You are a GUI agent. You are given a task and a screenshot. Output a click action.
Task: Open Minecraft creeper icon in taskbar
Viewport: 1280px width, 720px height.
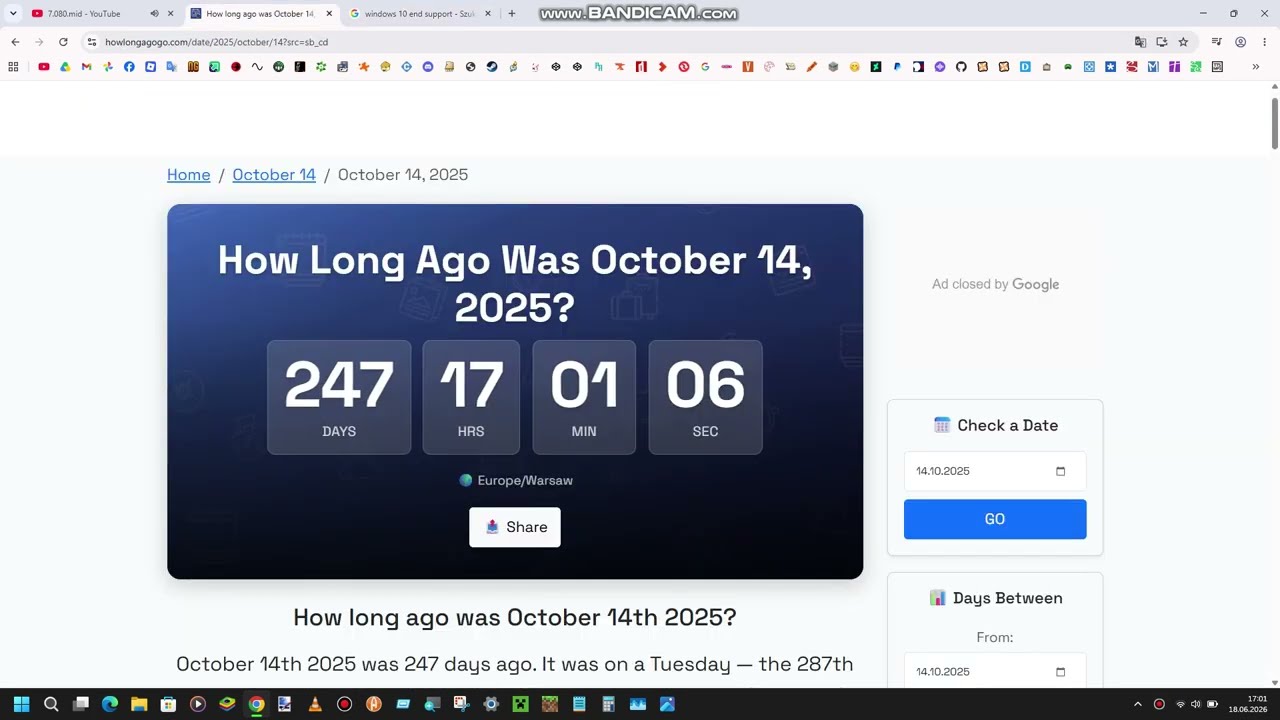(x=521, y=704)
